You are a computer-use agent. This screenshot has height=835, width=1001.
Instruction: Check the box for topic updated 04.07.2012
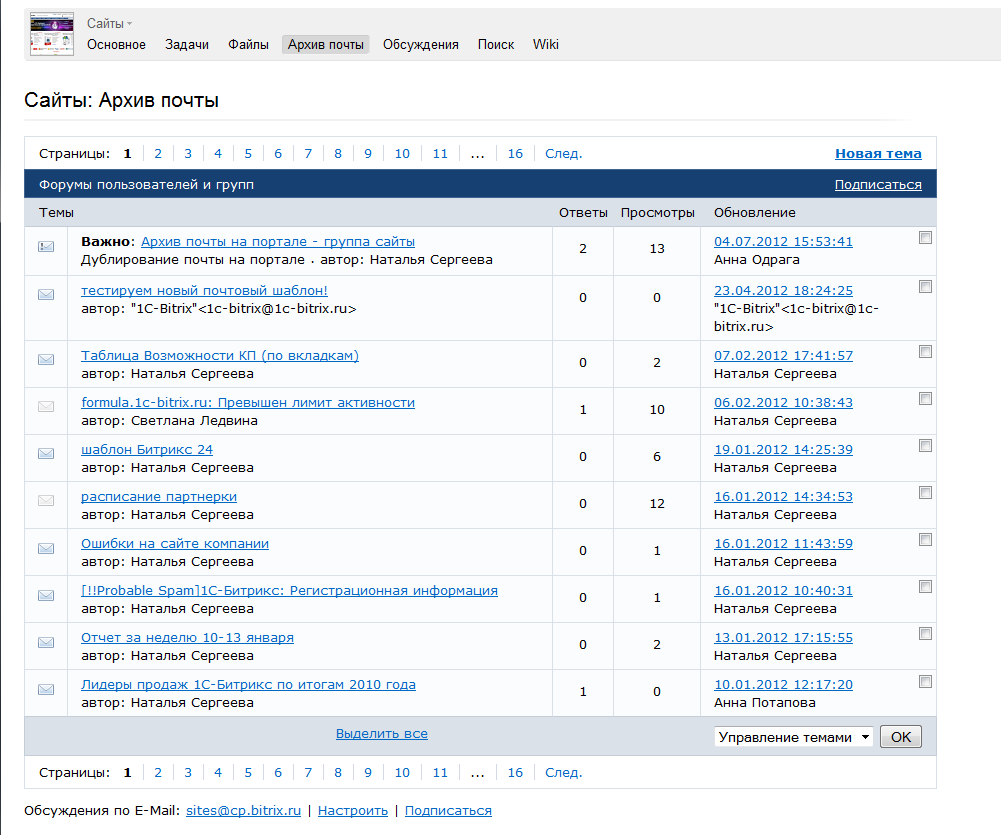(925, 237)
